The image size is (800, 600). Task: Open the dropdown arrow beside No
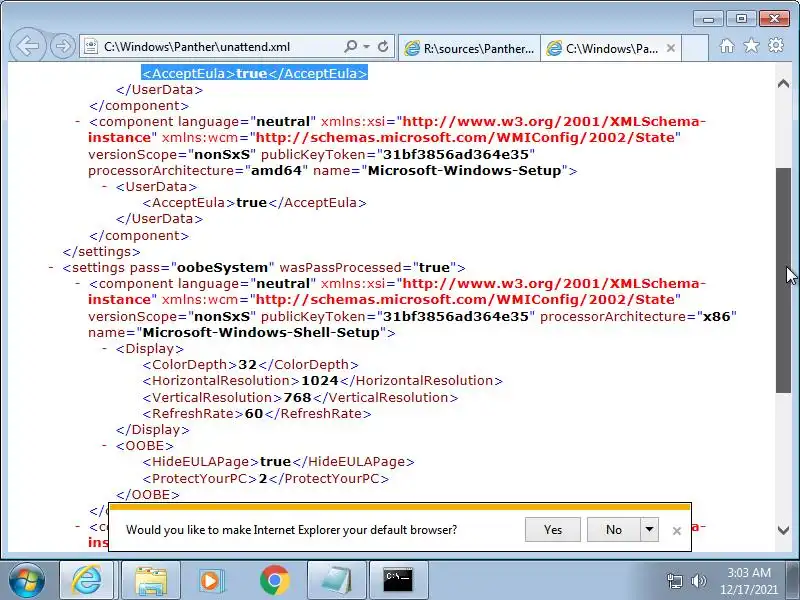pos(649,530)
